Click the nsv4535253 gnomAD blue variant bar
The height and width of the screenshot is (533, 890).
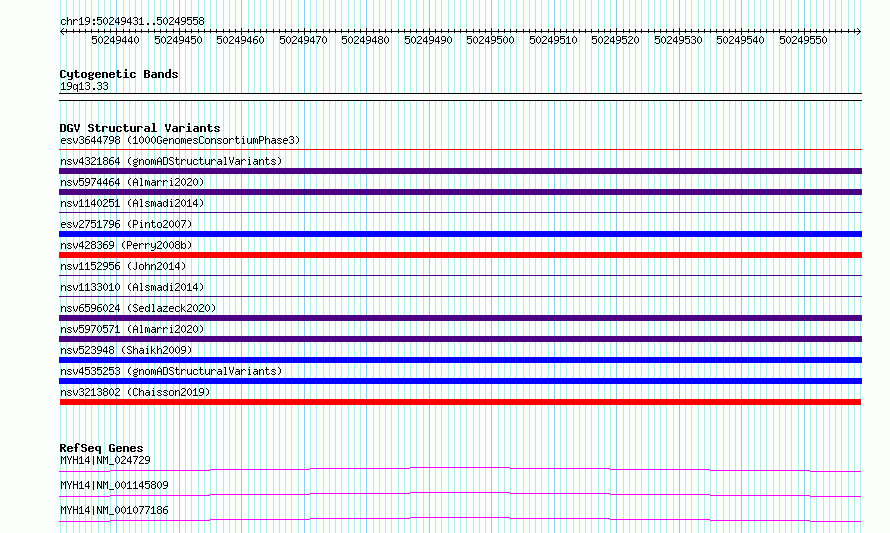pyautogui.click(x=460, y=381)
